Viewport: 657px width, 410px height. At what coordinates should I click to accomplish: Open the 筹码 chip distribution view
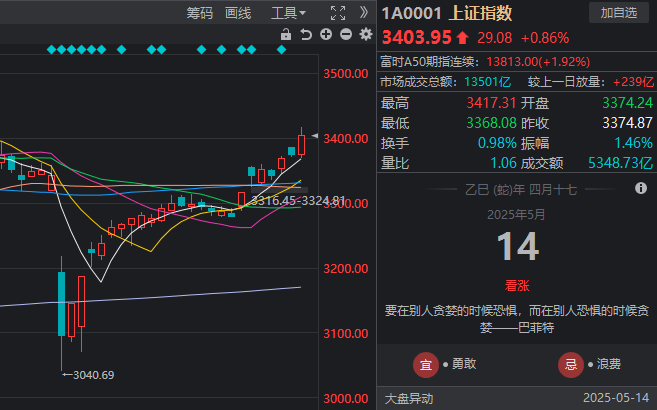(x=199, y=13)
